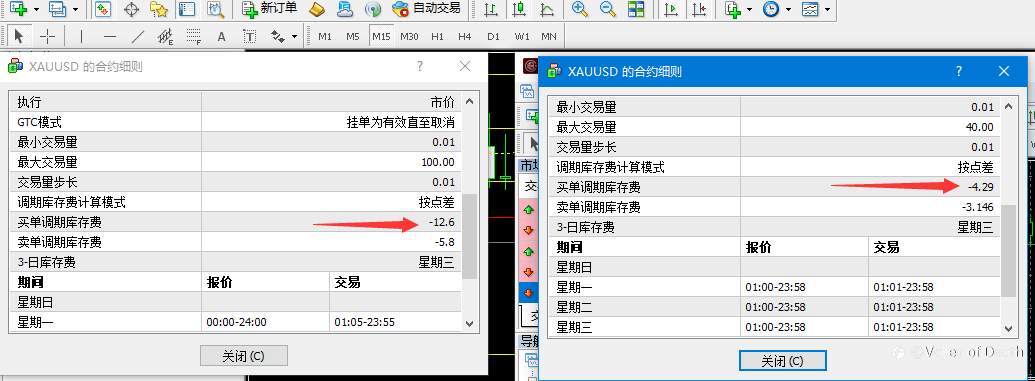Screen dimensions: 1035x381
Task: Expand periods dropdown arrow
Action: (788, 9)
